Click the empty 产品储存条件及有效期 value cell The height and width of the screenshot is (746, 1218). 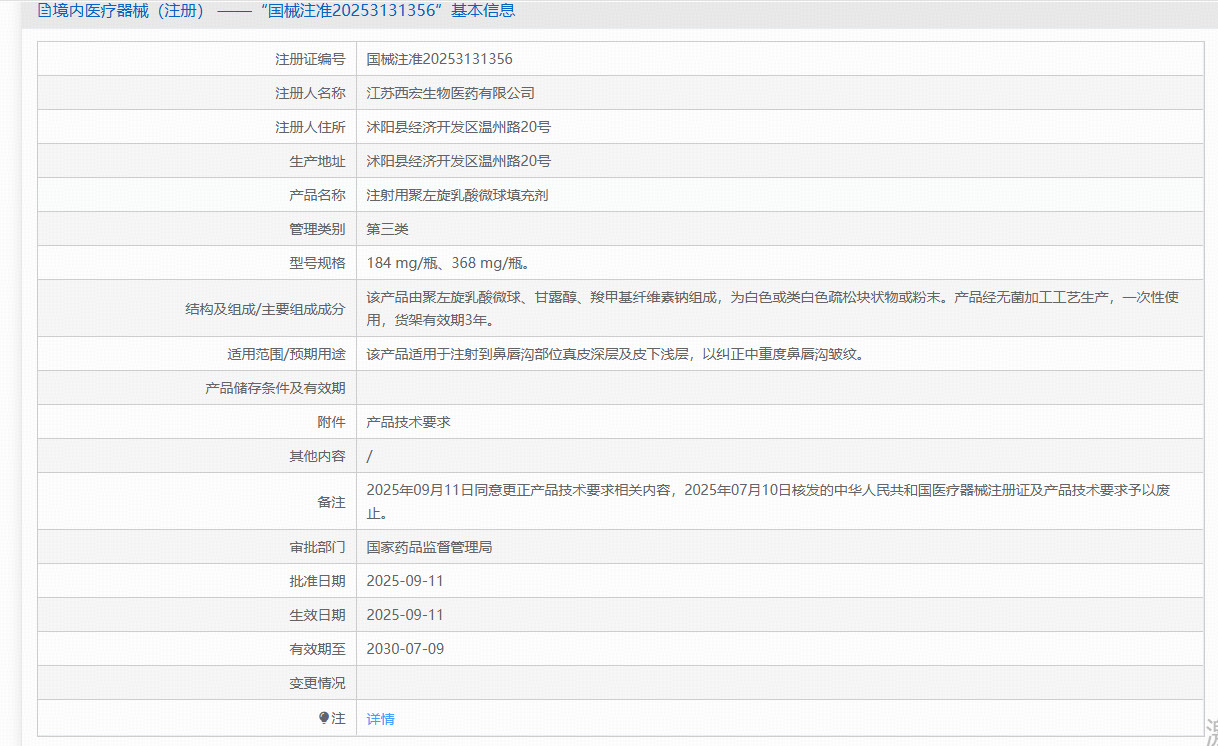(x=779, y=388)
